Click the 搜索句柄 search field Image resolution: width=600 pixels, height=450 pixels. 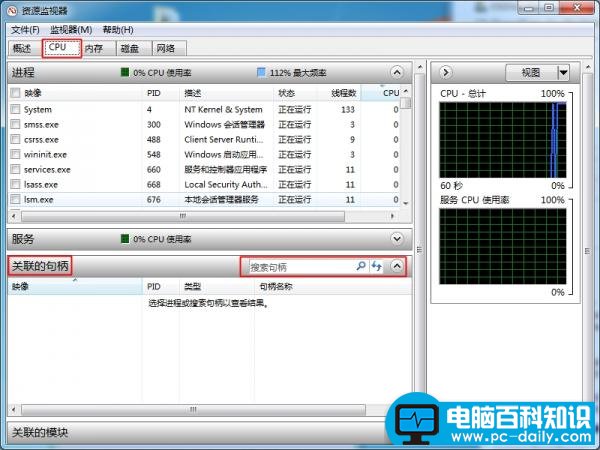[x=302, y=267]
